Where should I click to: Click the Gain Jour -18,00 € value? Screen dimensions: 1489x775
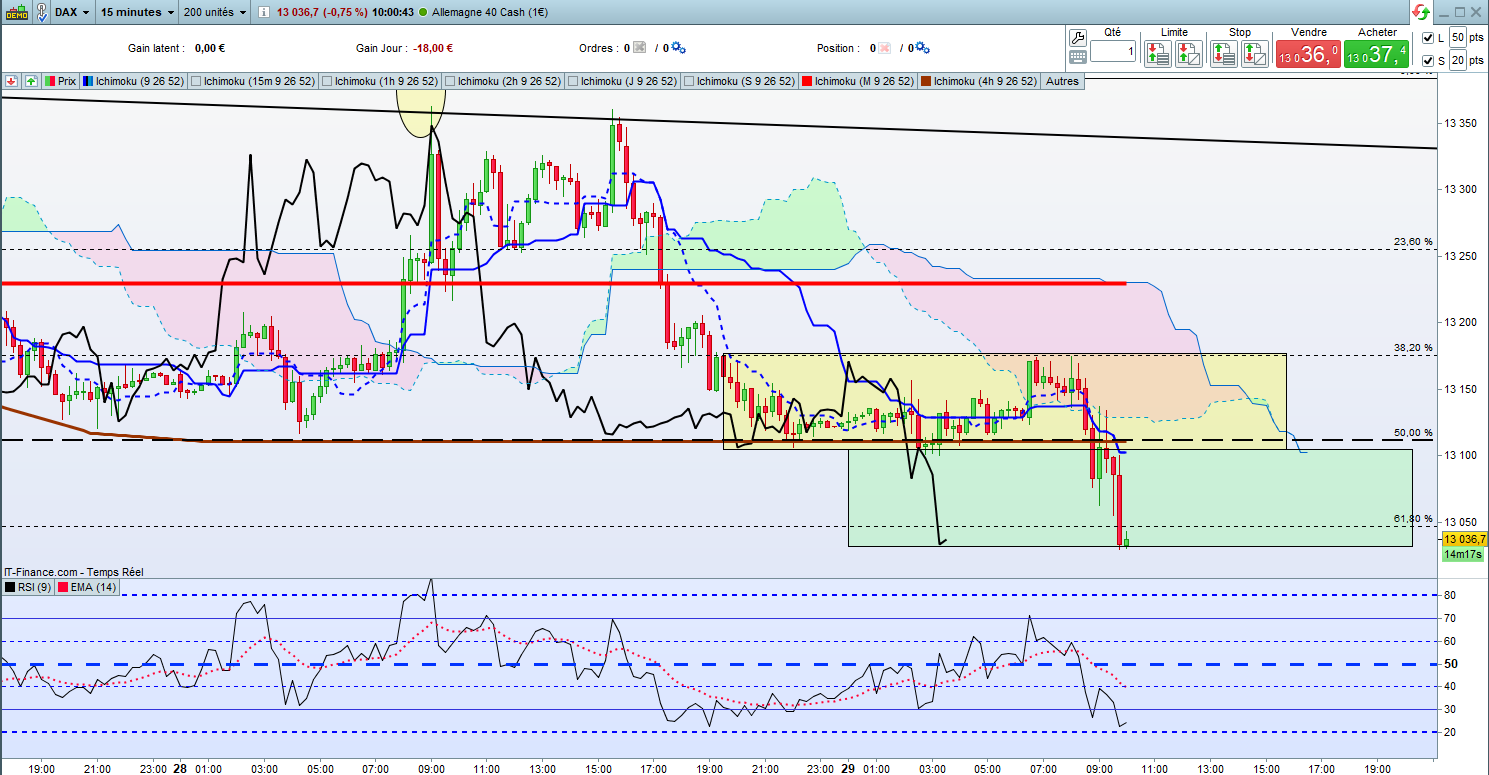click(435, 48)
